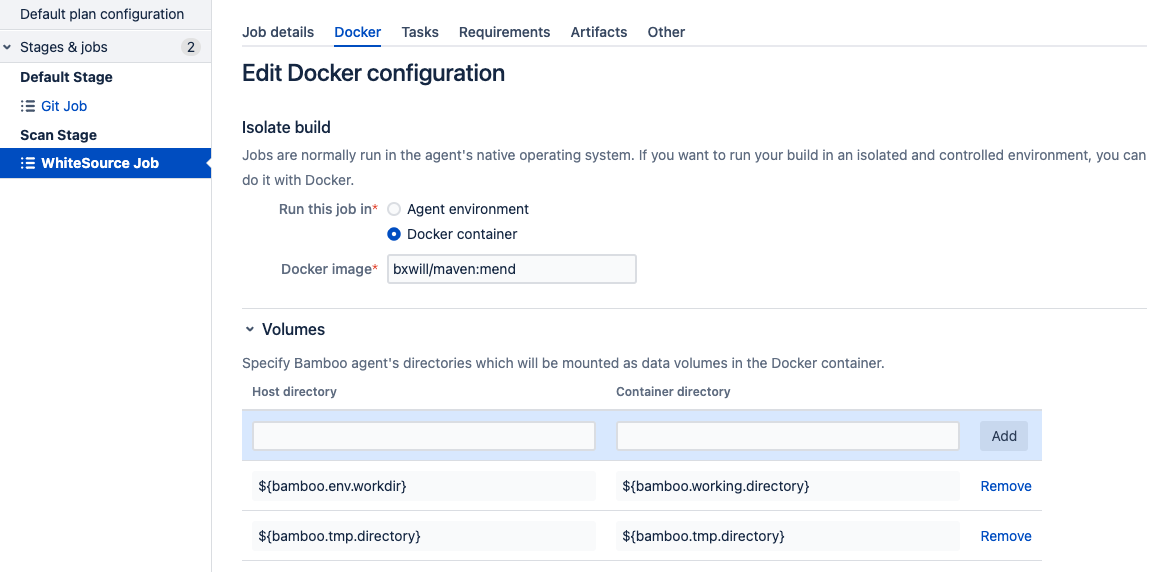Open the Other tab
Image resolution: width=1158 pixels, height=572 pixels.
tap(666, 32)
